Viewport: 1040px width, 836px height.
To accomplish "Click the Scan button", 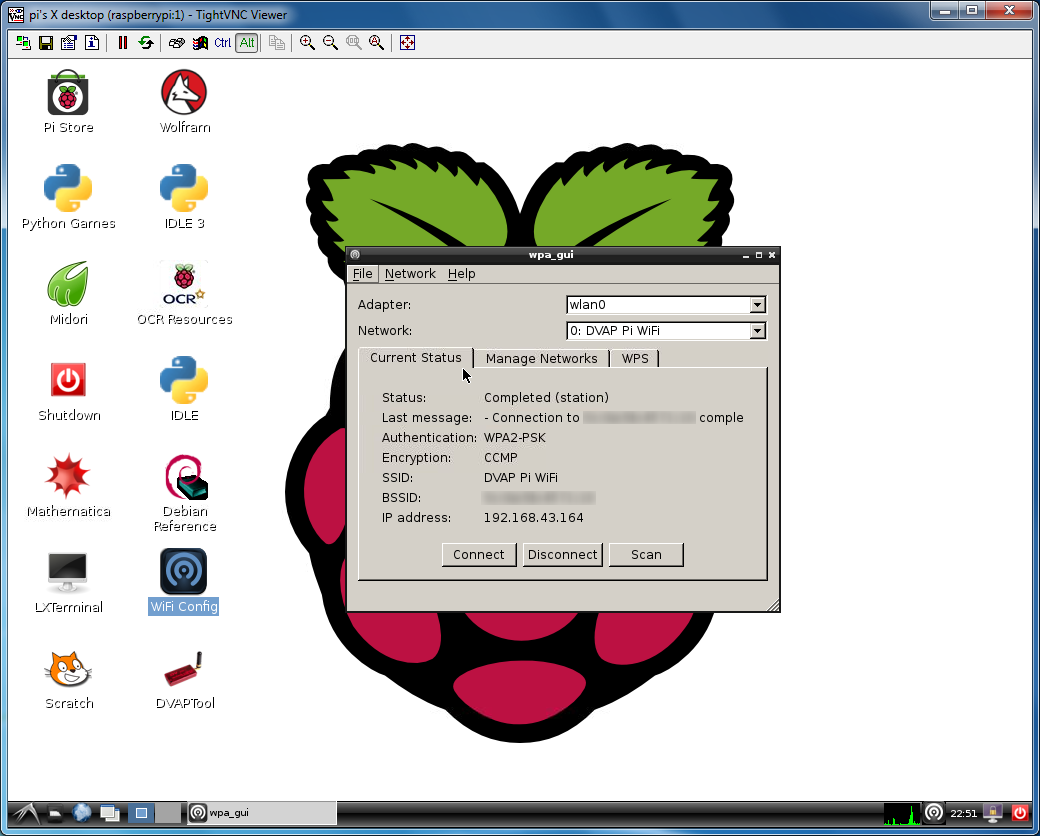I will coord(646,555).
